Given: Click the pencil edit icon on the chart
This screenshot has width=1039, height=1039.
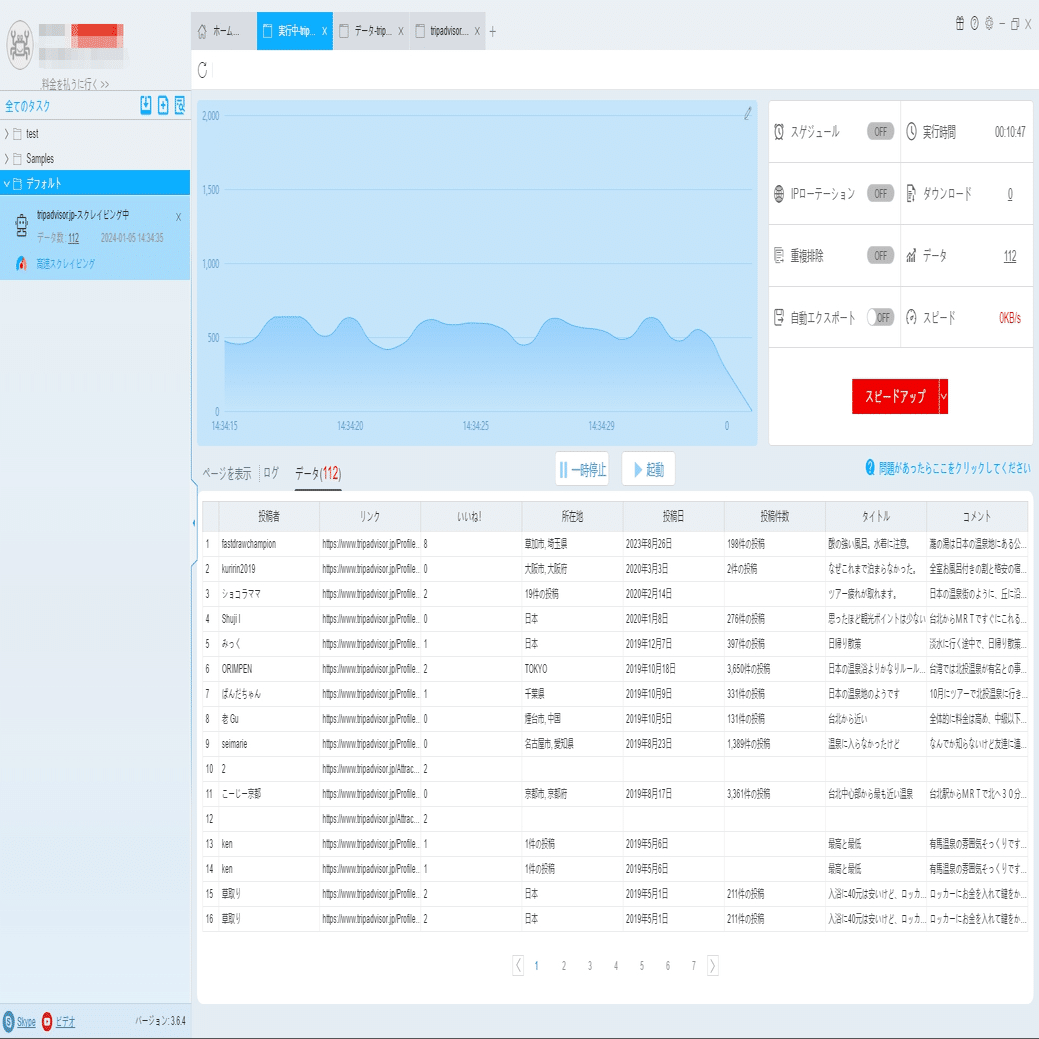Looking at the screenshot, I should point(747,113).
